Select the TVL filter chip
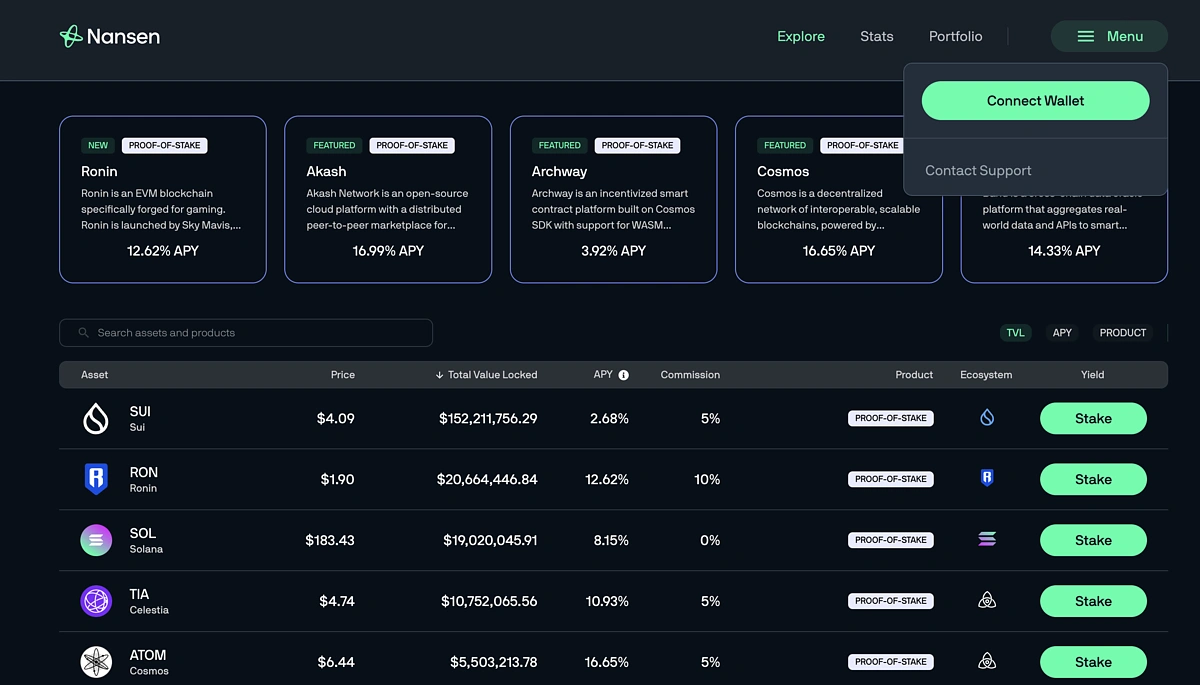This screenshot has height=685, width=1200. click(1015, 333)
